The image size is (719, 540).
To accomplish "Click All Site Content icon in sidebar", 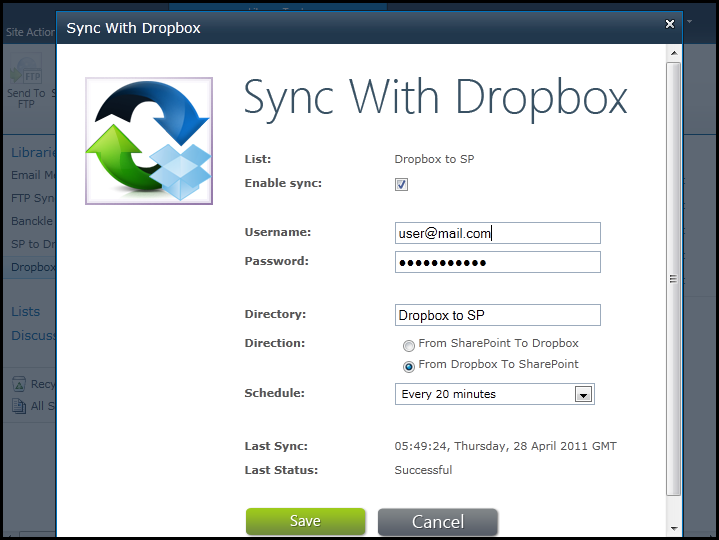I will point(19,406).
